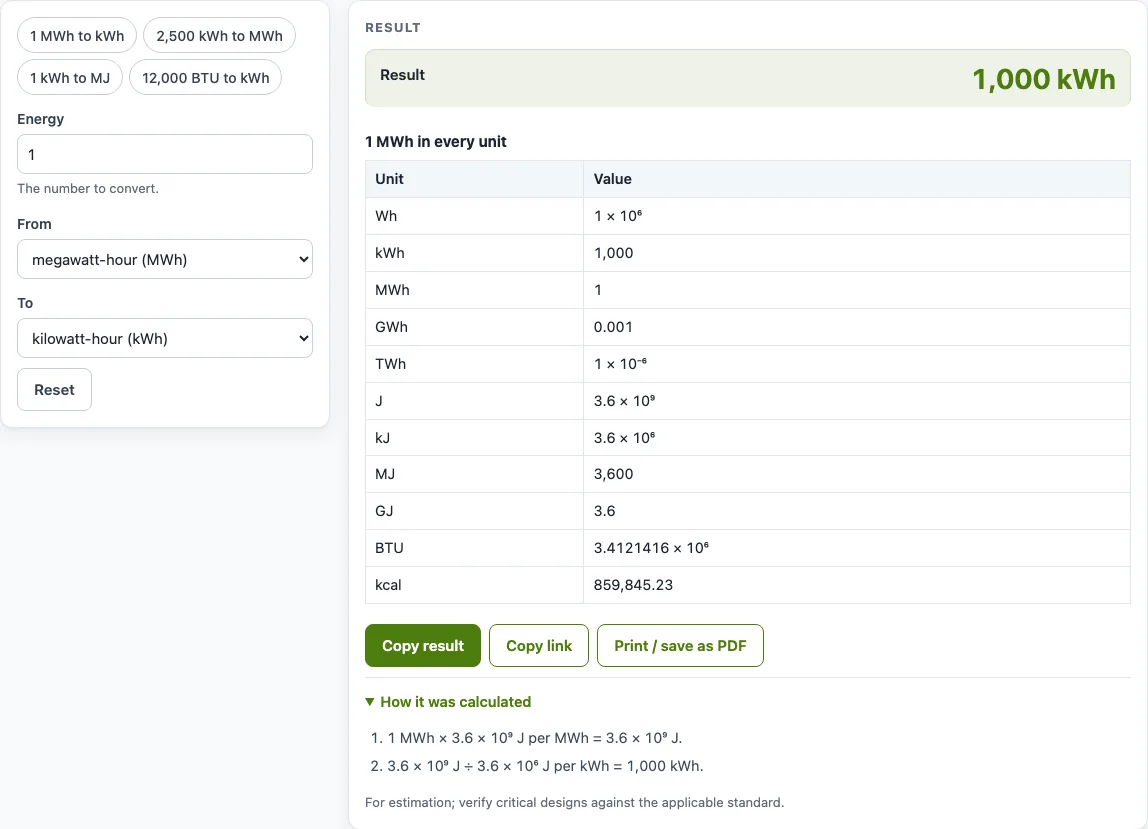Click the MWh row unit cell

point(474,290)
